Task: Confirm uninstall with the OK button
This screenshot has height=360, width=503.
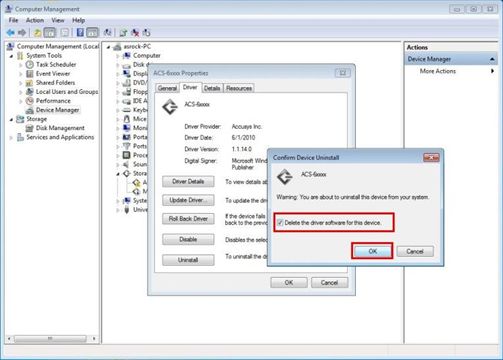Action: click(372, 251)
